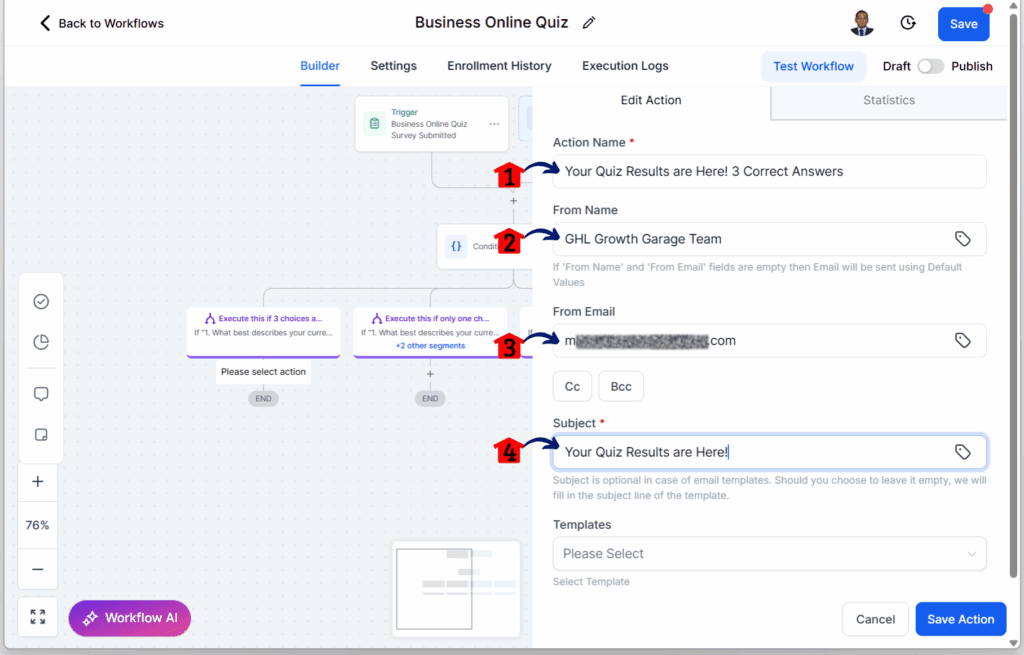Switch to the Statistics tab
This screenshot has width=1024, height=655.
click(x=889, y=101)
